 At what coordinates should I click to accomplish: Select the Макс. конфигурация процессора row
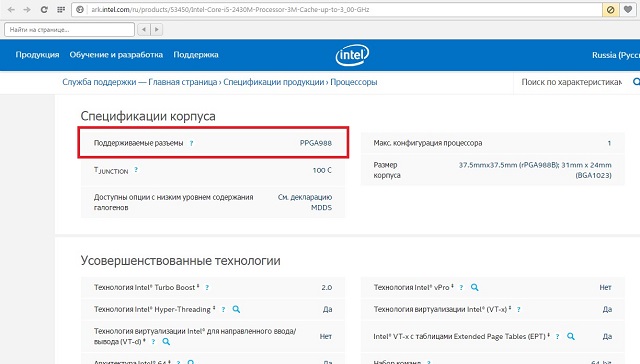[x=492, y=143]
